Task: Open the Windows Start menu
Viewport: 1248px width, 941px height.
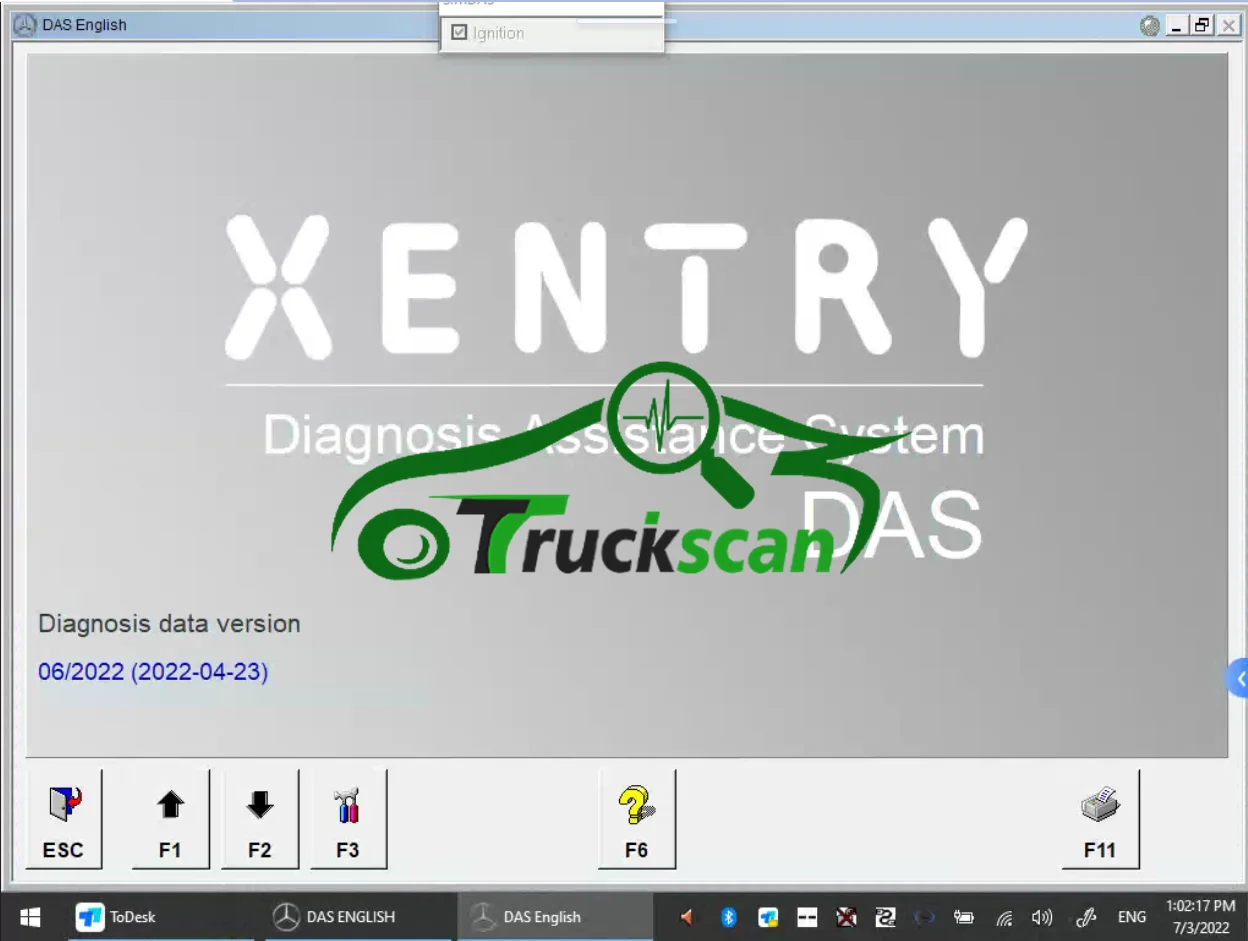Action: tap(30, 917)
